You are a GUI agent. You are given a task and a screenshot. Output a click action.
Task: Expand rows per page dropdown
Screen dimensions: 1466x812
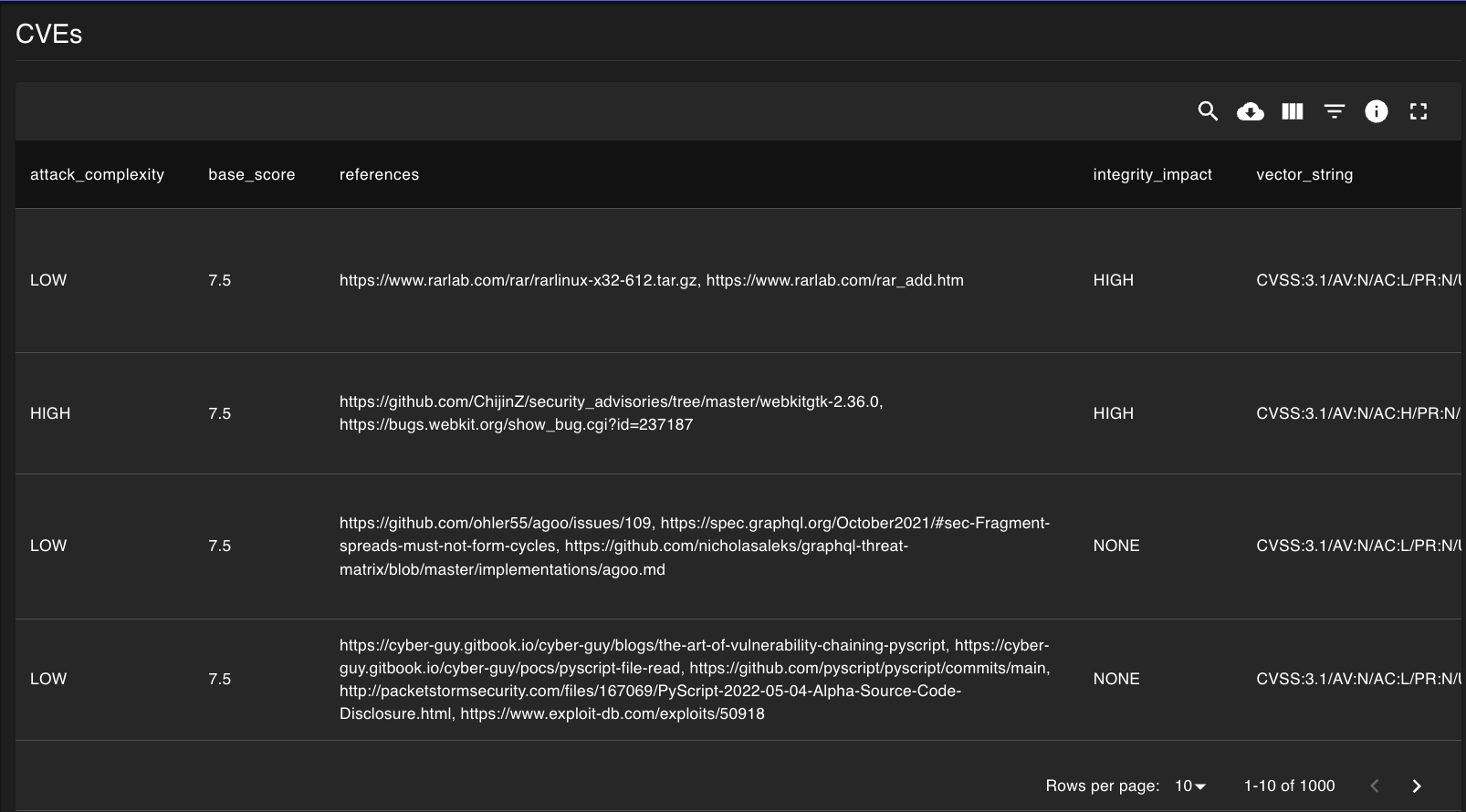(1190, 786)
